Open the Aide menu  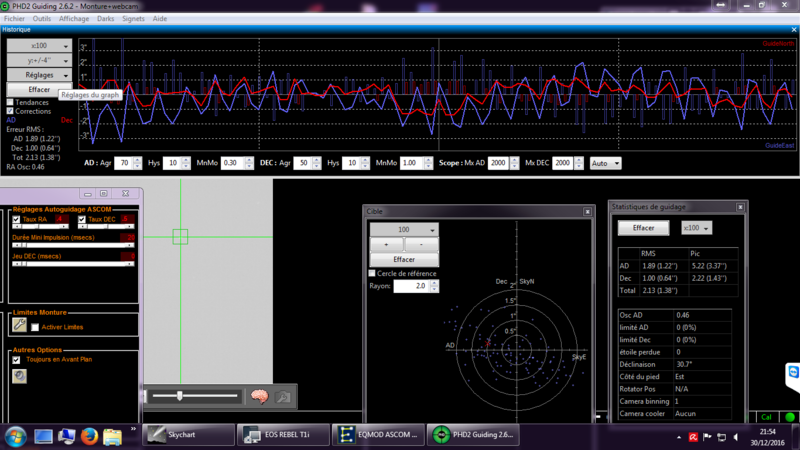160,18
